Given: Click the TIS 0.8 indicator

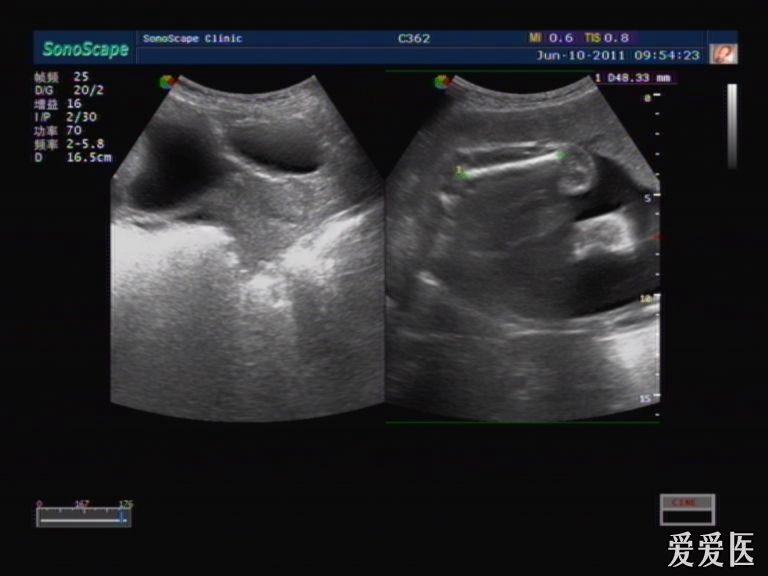Looking at the screenshot, I should (607, 38).
